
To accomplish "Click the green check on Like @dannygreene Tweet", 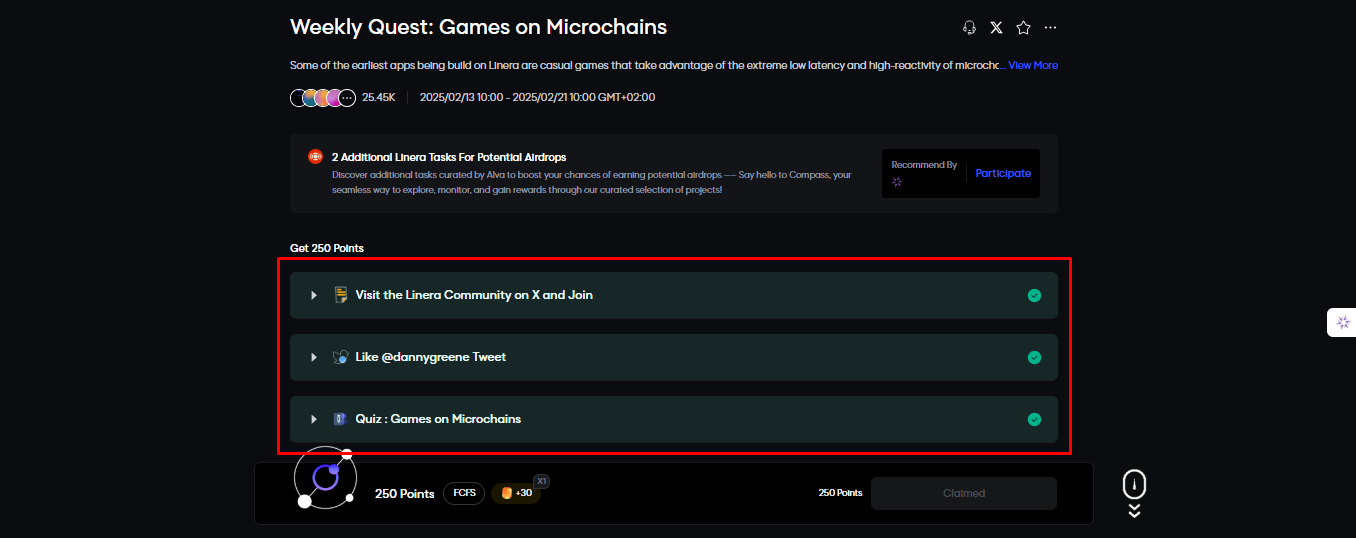I will [x=1034, y=357].
